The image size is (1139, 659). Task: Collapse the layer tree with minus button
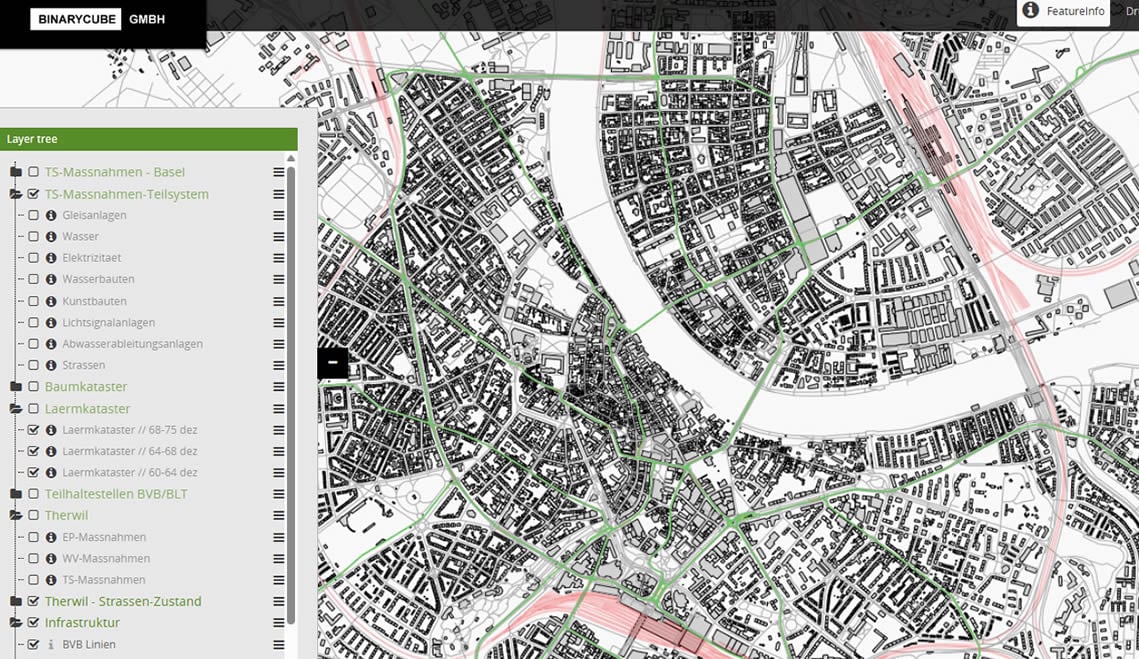click(x=332, y=363)
